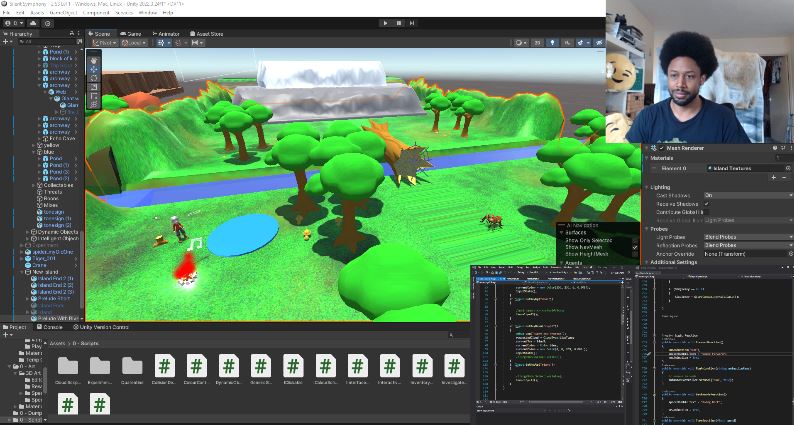794x425 pixels.
Task: Add a material element with plus button
Action: tap(773, 177)
